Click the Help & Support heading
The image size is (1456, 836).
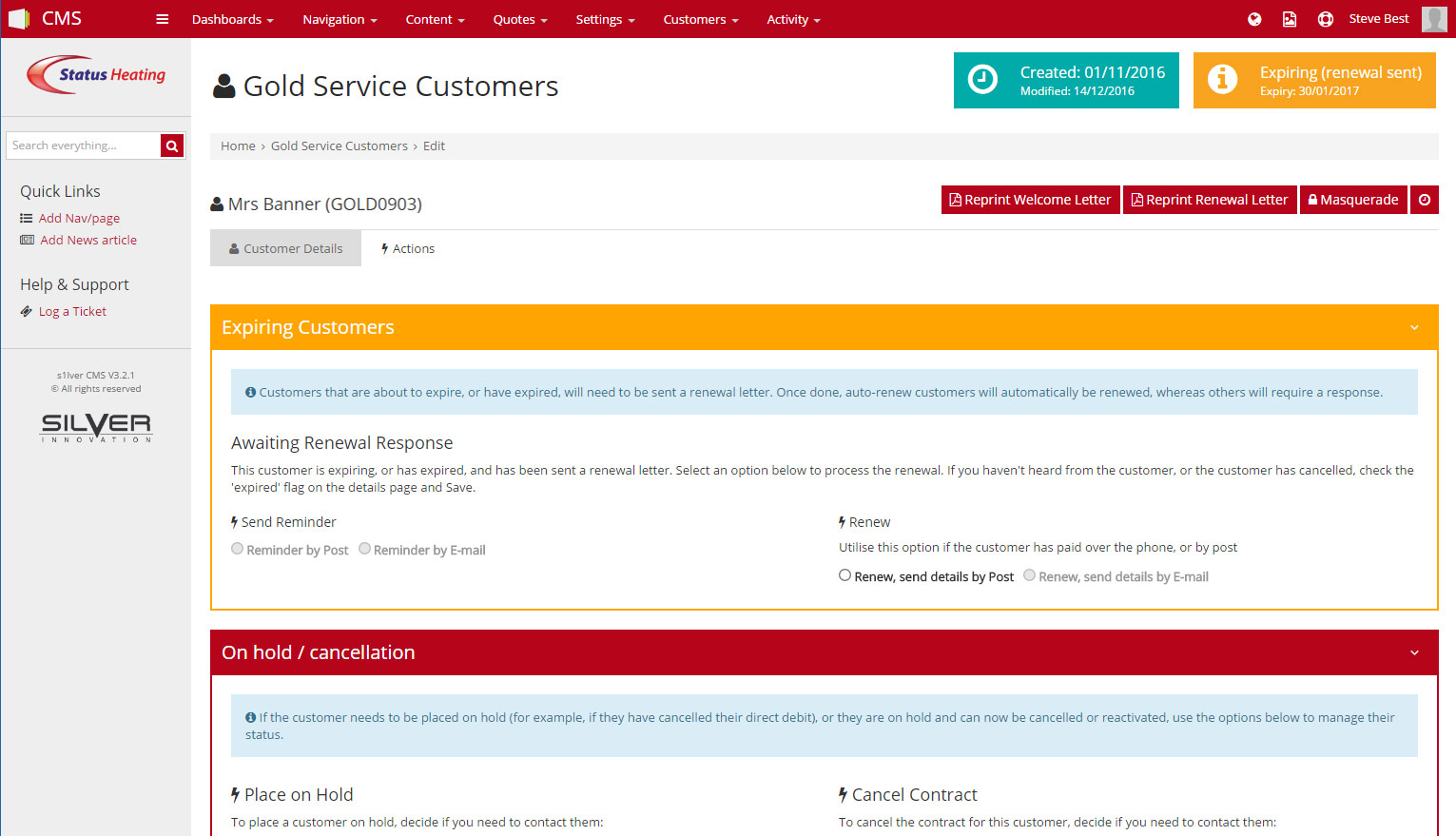pyautogui.click(x=74, y=285)
